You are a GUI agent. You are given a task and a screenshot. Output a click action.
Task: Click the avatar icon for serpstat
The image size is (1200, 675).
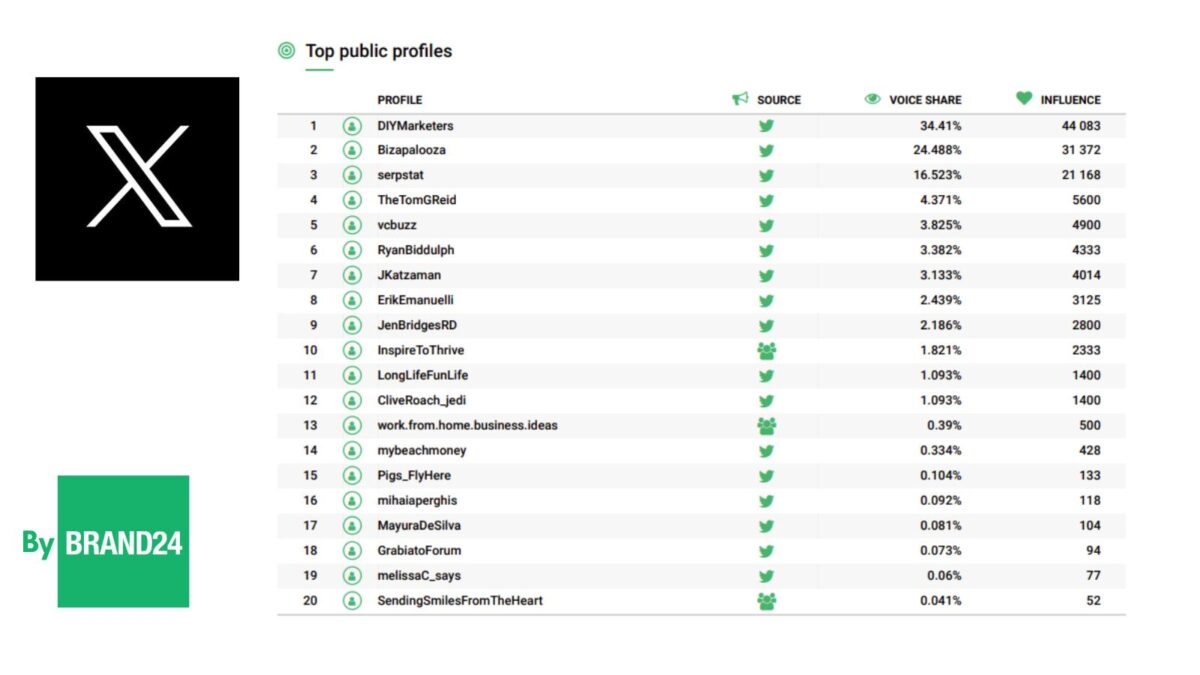(352, 175)
